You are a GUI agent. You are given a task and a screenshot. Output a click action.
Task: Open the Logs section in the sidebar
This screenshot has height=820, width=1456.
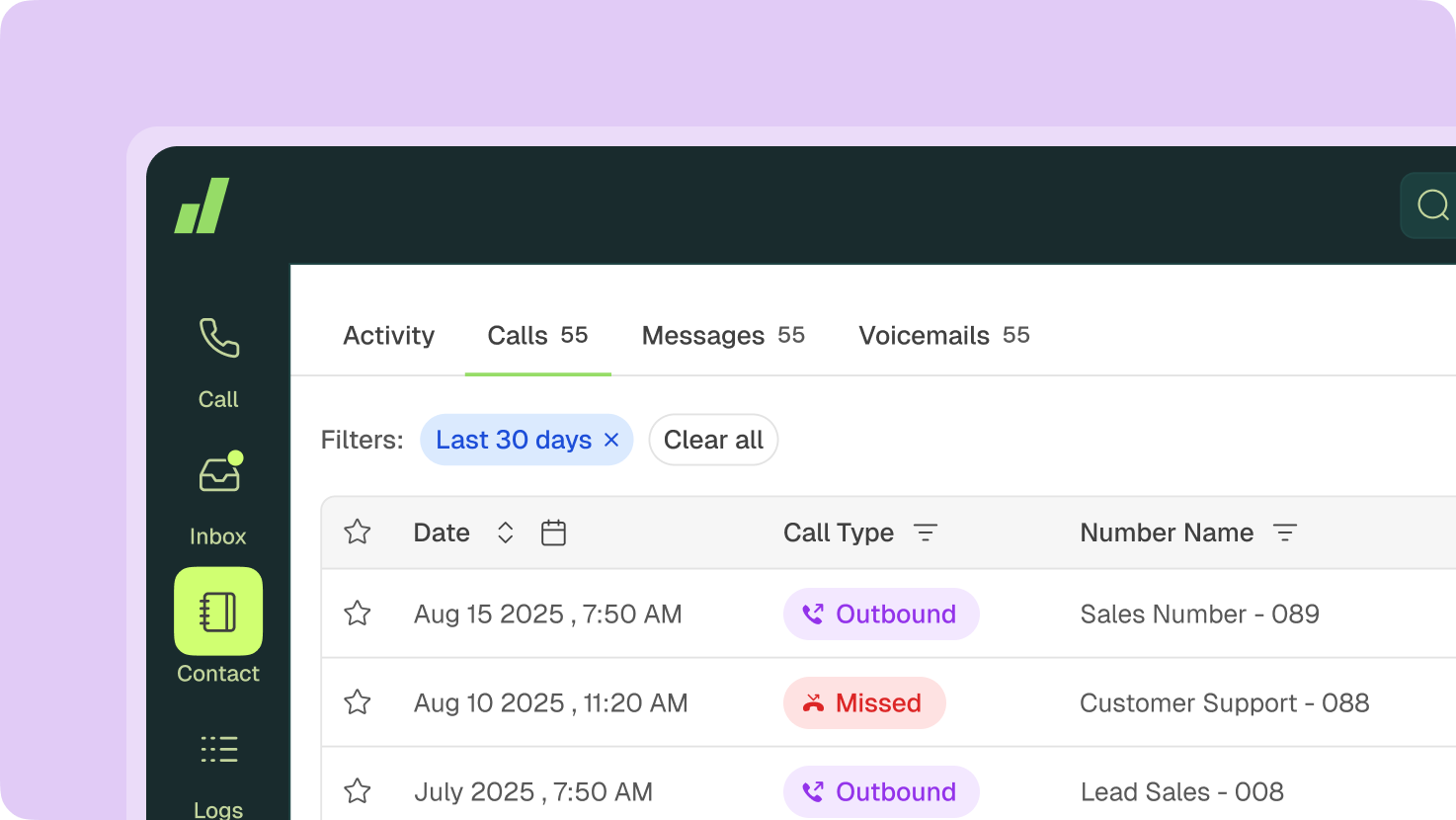[218, 749]
